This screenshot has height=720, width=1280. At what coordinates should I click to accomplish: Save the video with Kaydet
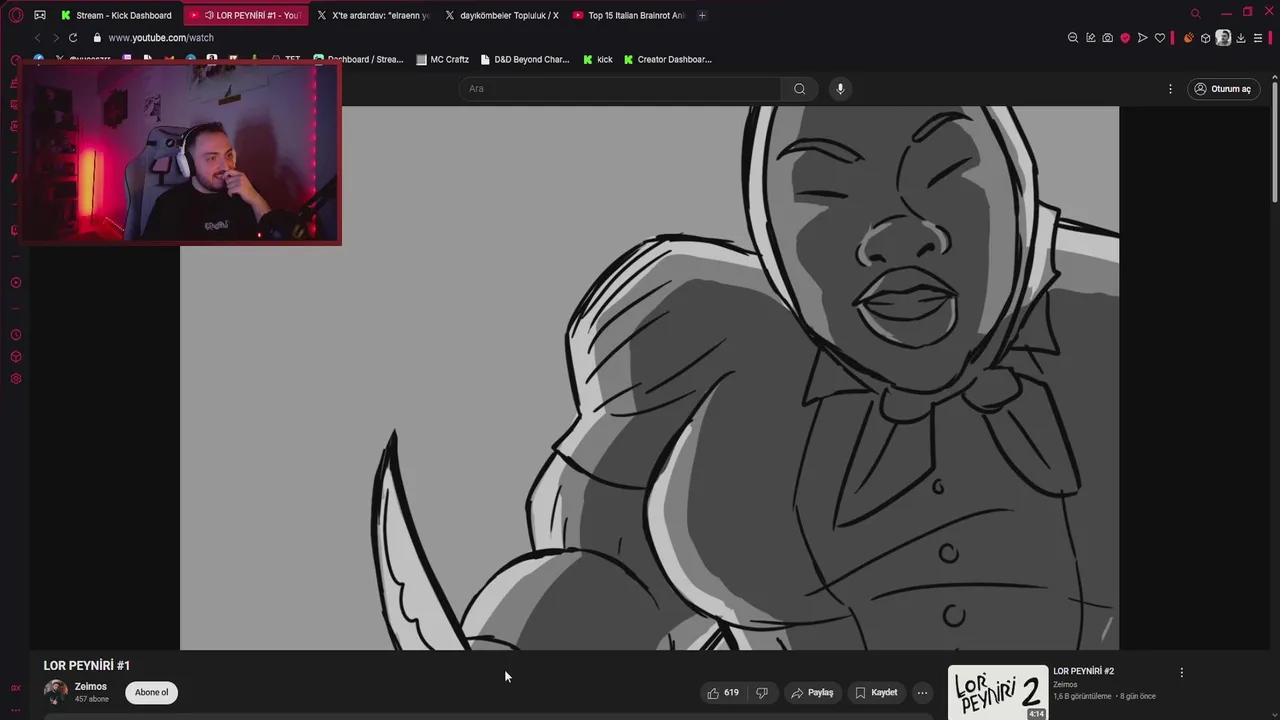(x=876, y=693)
